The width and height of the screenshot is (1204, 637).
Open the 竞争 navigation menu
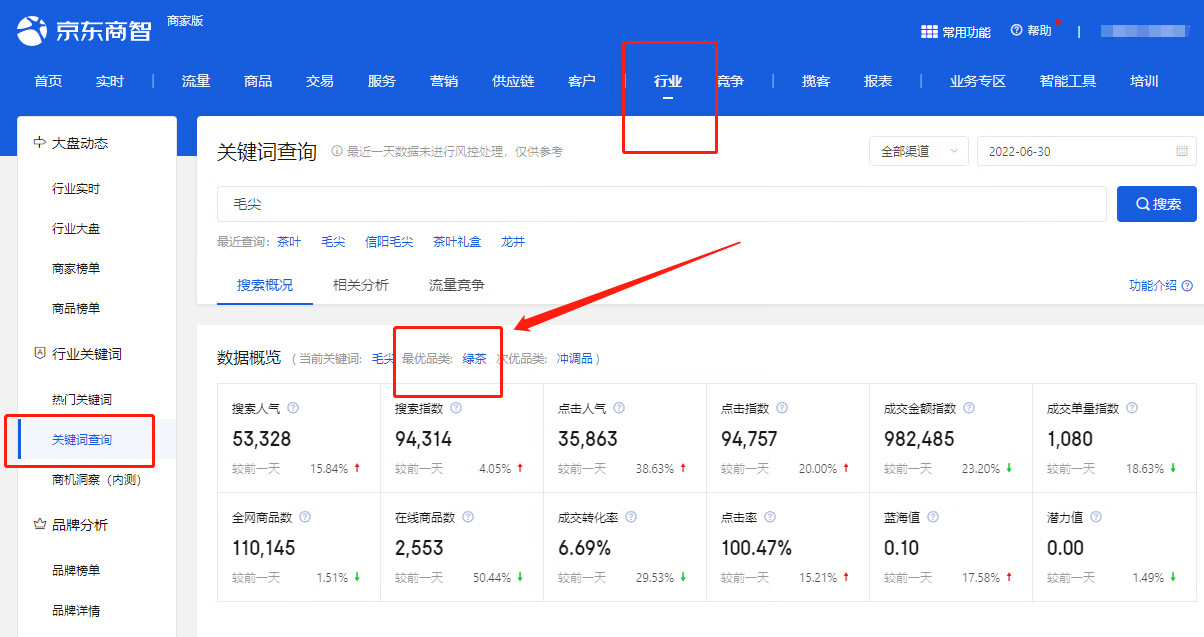pos(731,81)
